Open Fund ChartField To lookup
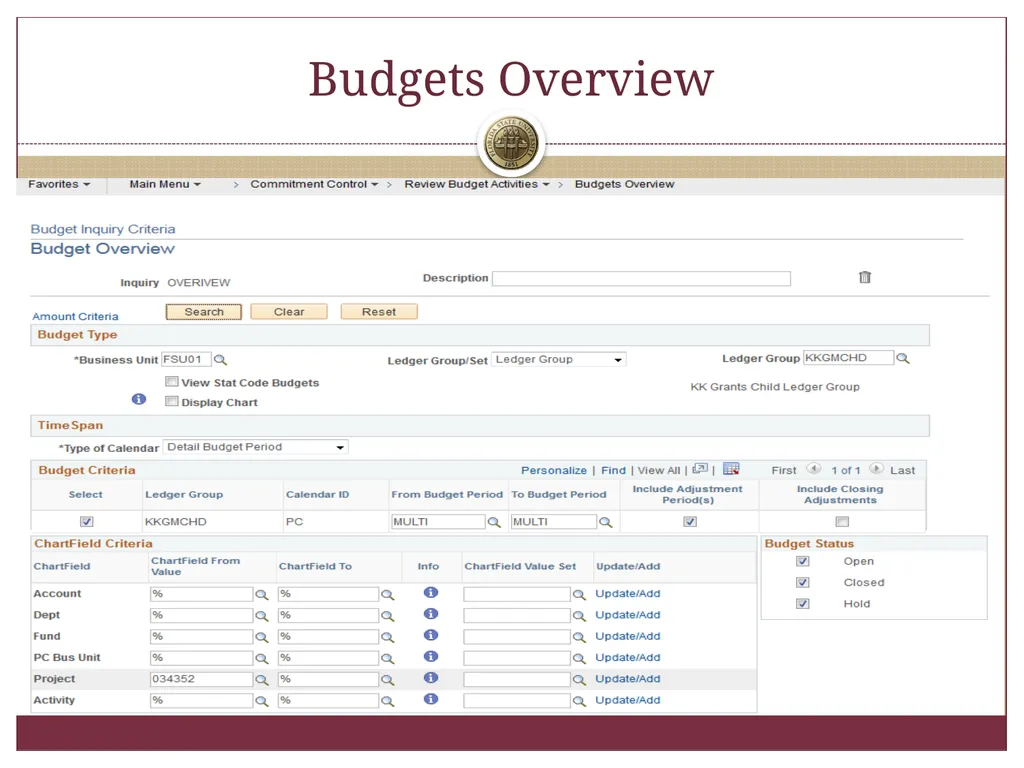Image resolution: width=1024 pixels, height=768 pixels. (388, 637)
